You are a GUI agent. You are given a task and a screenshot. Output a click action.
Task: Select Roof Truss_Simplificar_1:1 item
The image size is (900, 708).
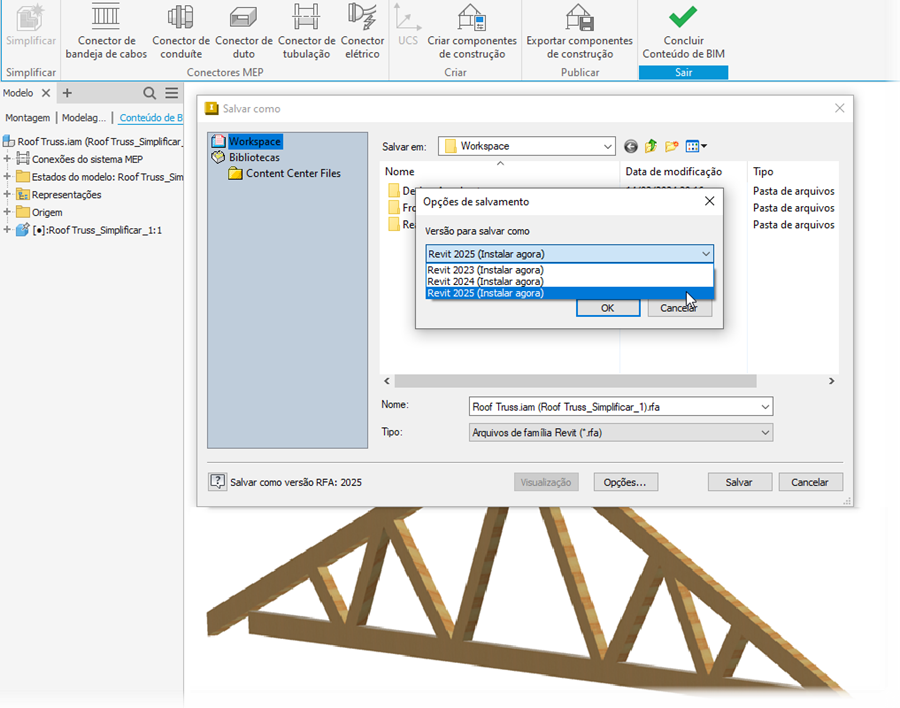(96, 230)
